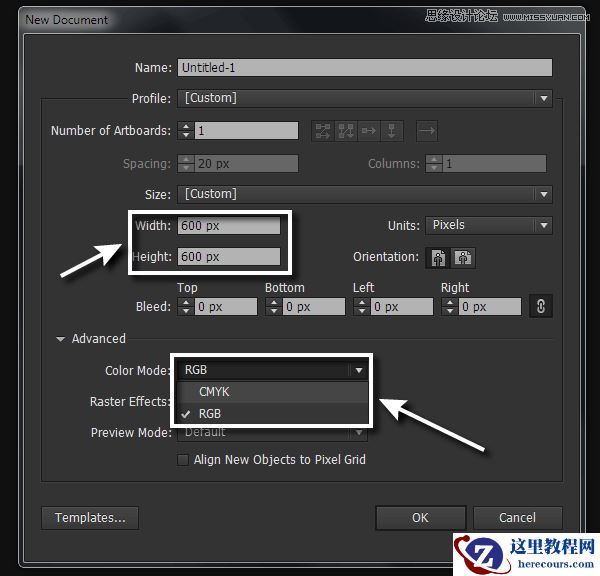Click Number of Artboards stepper arrows
This screenshot has width=600, height=576.
tap(186, 131)
